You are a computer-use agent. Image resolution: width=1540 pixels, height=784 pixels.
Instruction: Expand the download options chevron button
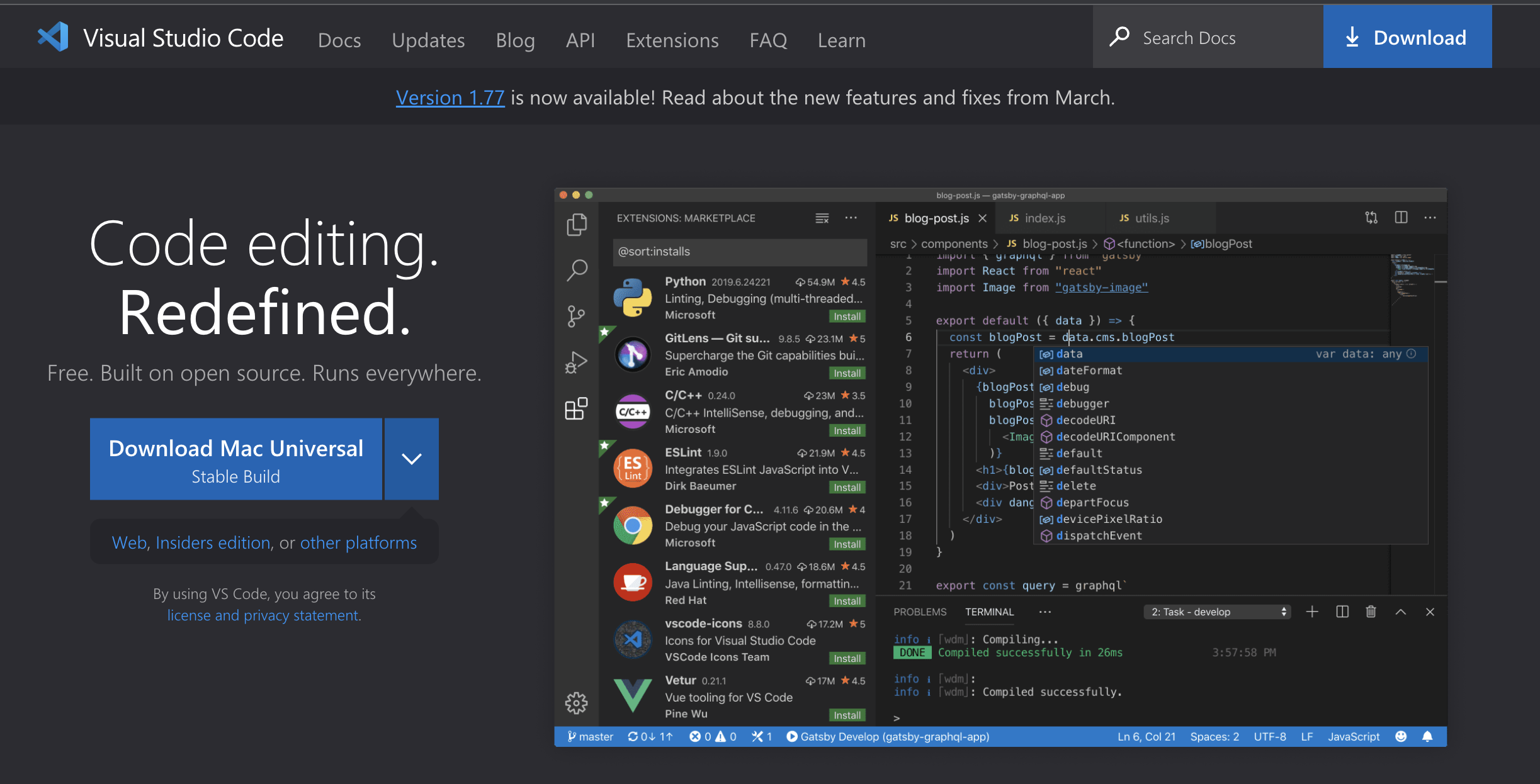pos(412,459)
